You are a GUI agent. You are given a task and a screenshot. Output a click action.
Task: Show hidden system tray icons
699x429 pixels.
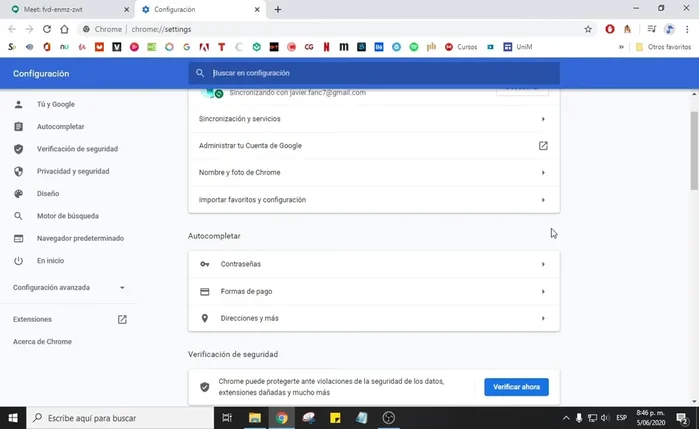[566, 418]
